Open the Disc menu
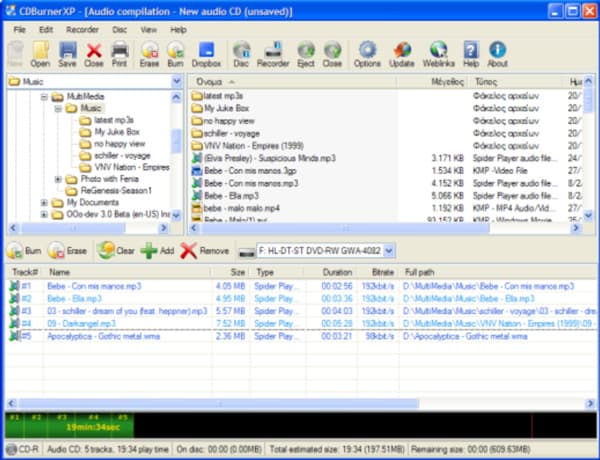This screenshot has width=600, height=460. pos(119,29)
